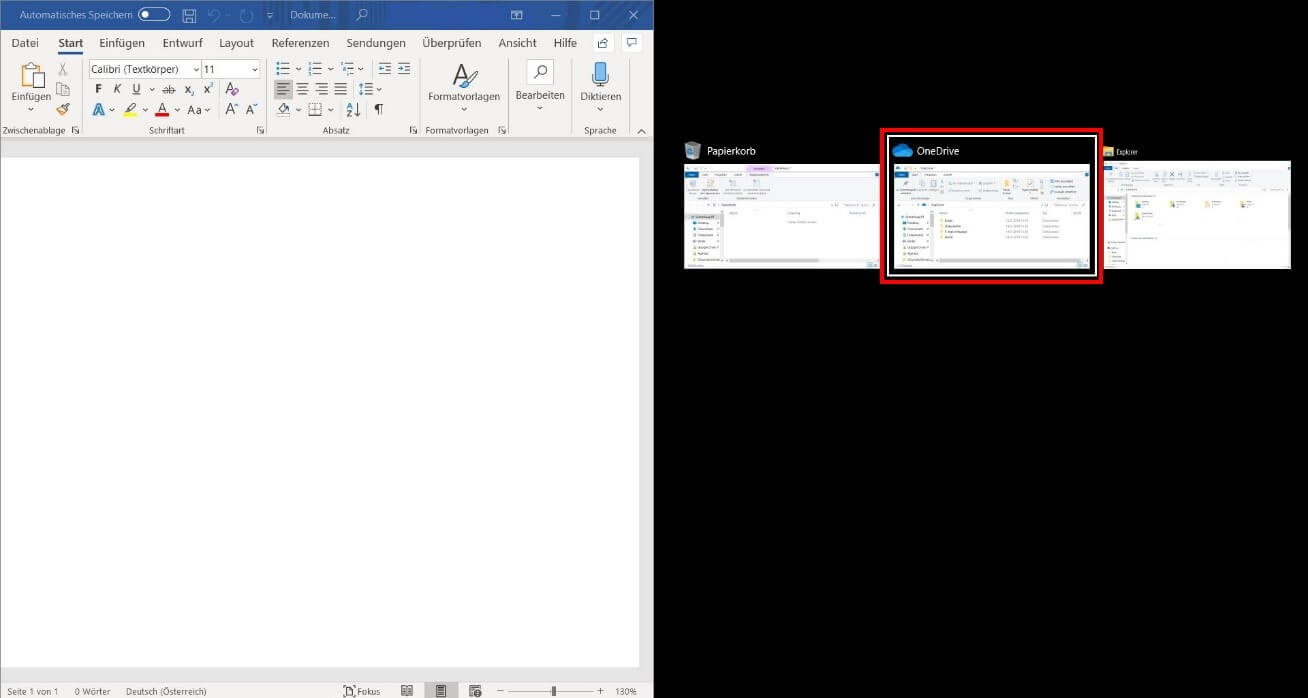Switch to print layout view in status bar
This screenshot has height=698, width=1308.
(440, 691)
